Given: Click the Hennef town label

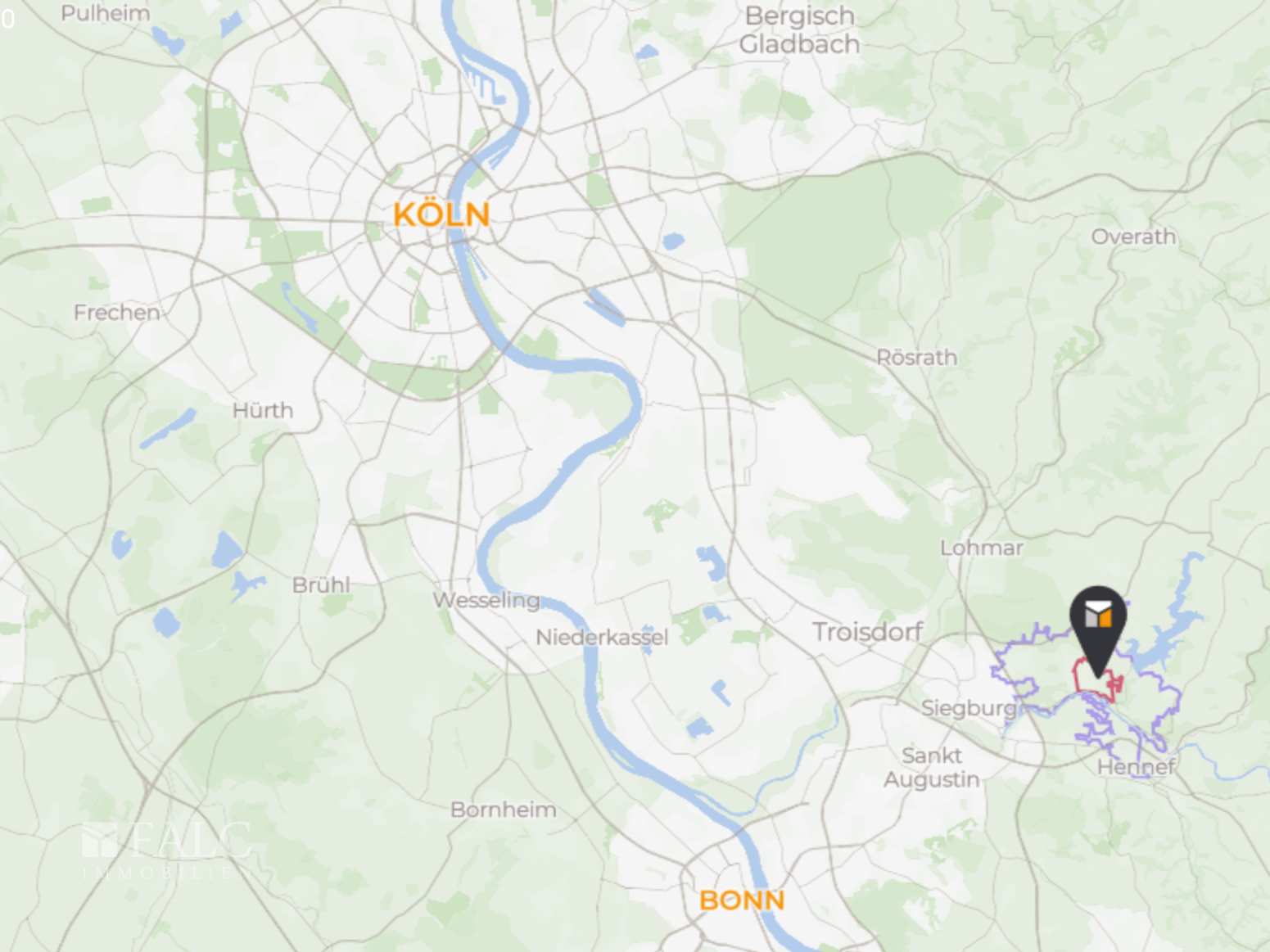Looking at the screenshot, I should point(1136,767).
